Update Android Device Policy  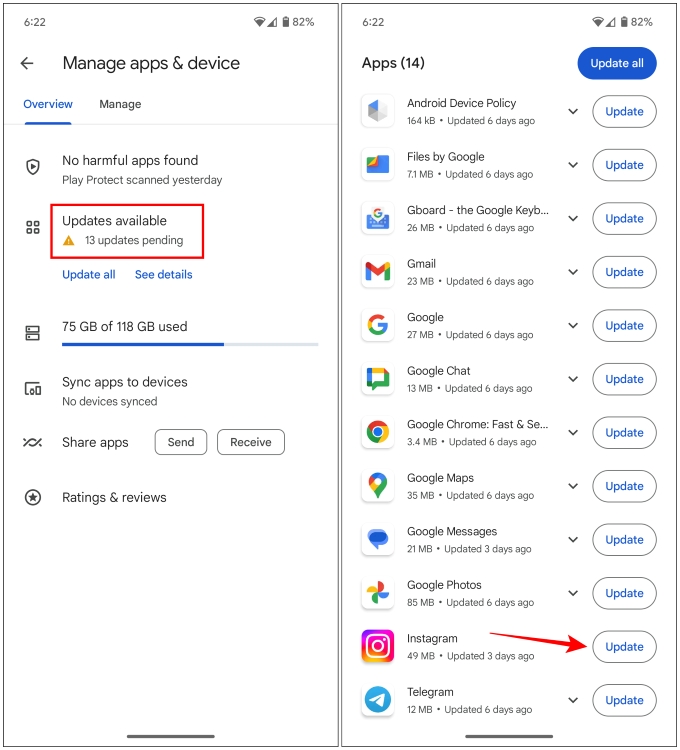[624, 111]
